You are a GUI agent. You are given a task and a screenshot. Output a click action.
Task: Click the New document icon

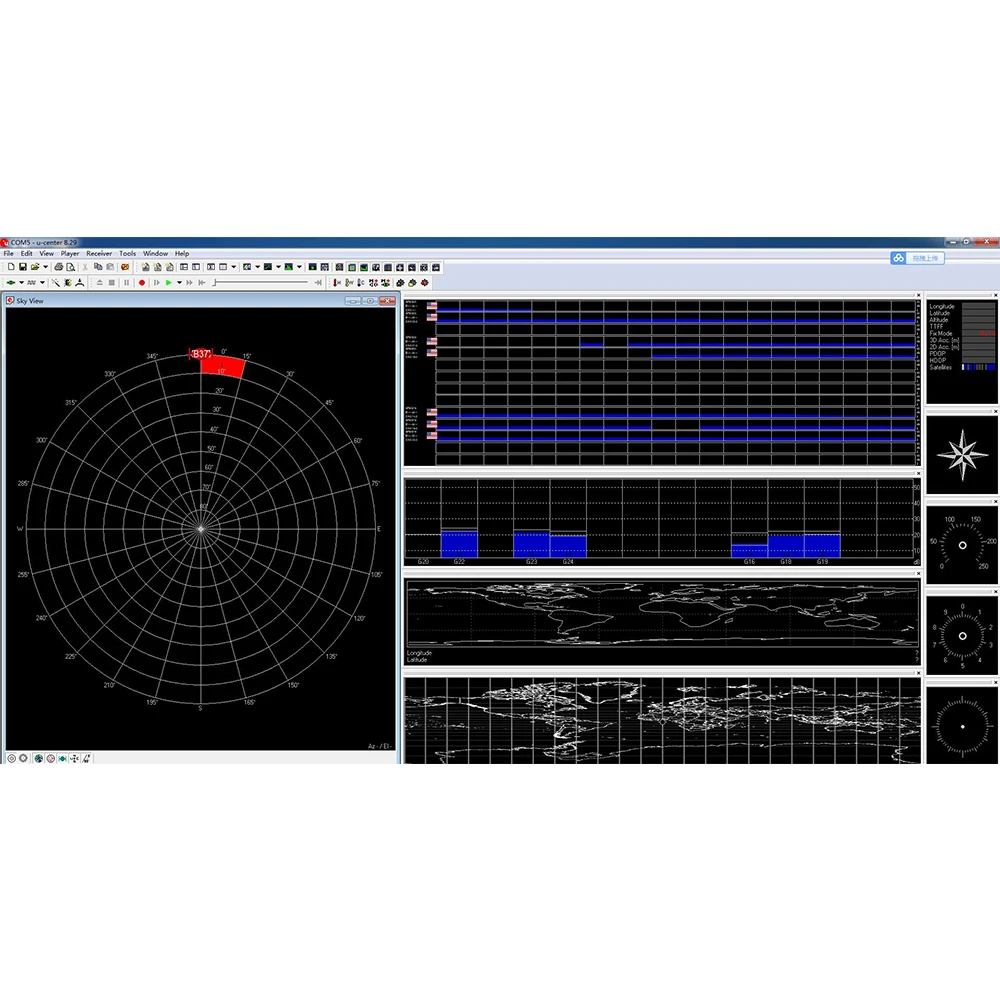[11, 267]
